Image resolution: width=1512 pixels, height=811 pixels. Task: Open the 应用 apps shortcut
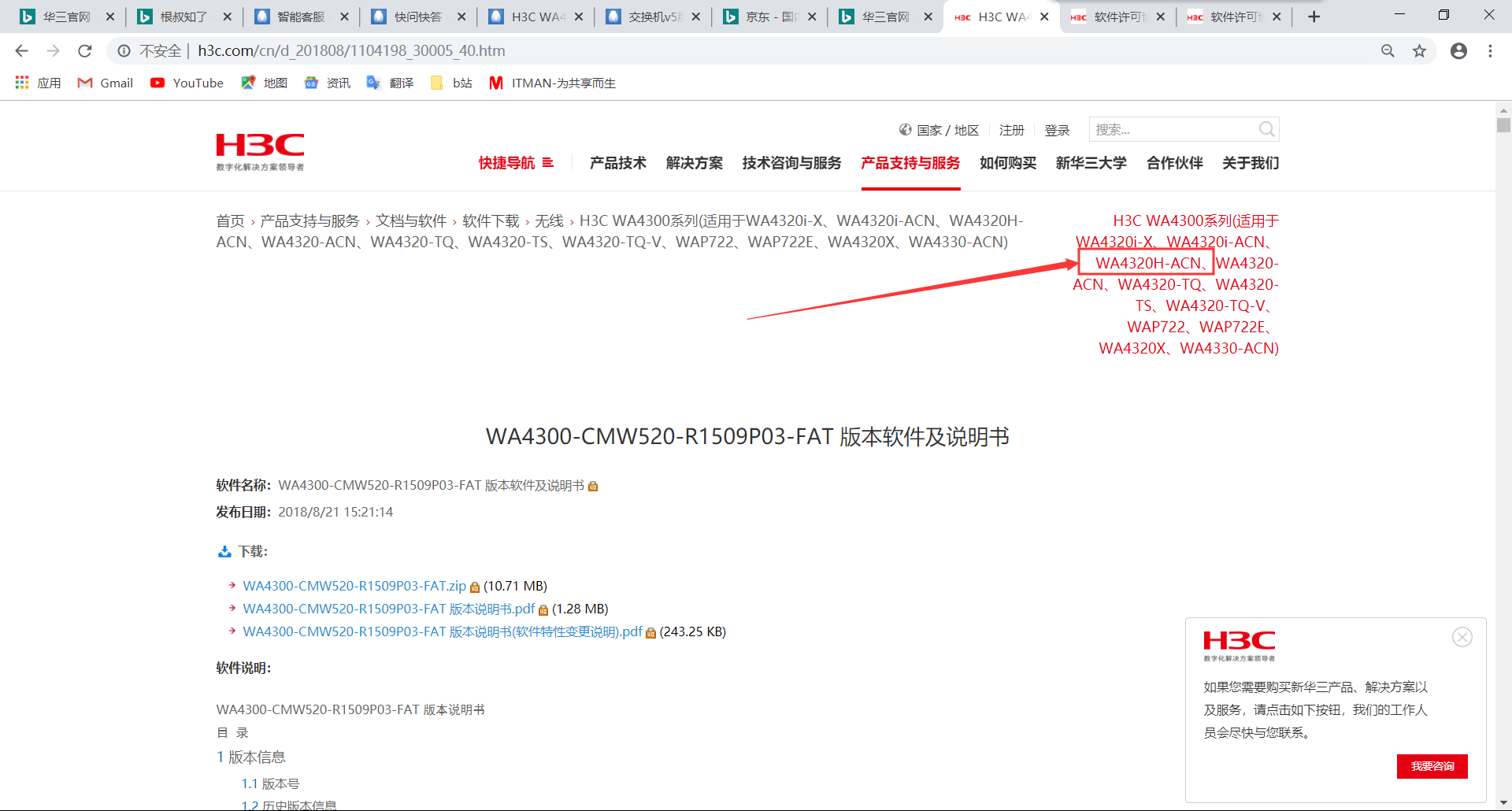38,83
